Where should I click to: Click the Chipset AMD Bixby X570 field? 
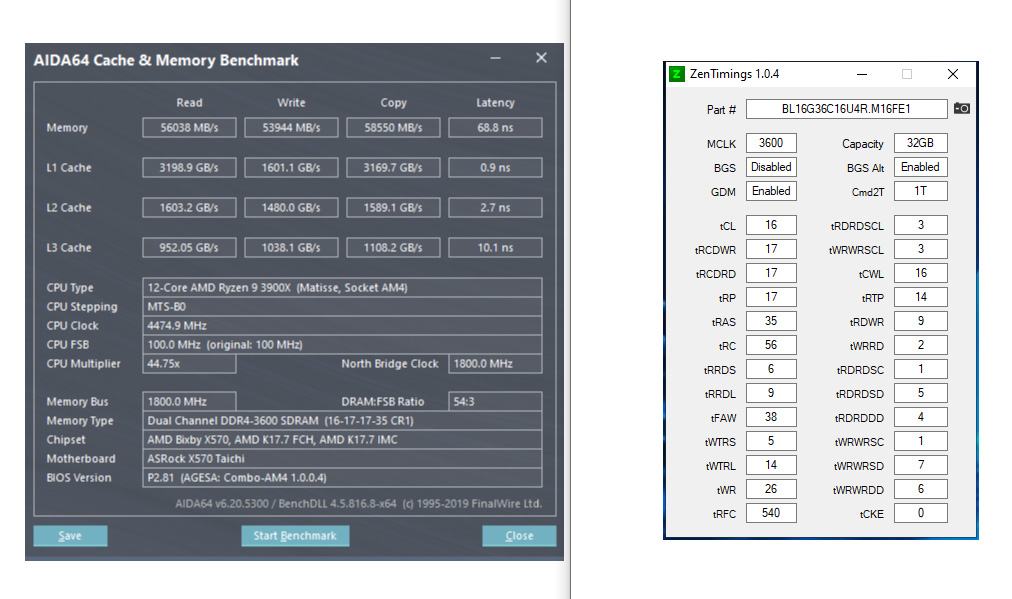[342, 440]
